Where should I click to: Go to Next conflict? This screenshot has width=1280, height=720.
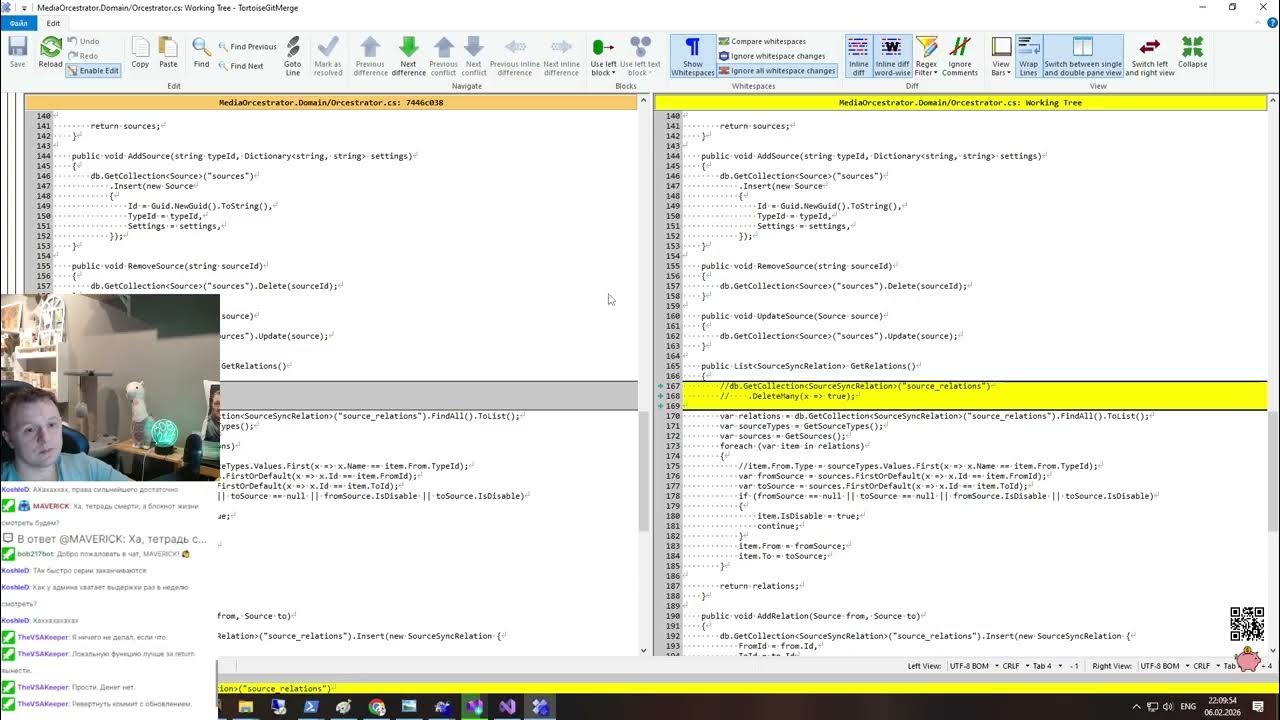point(474,56)
